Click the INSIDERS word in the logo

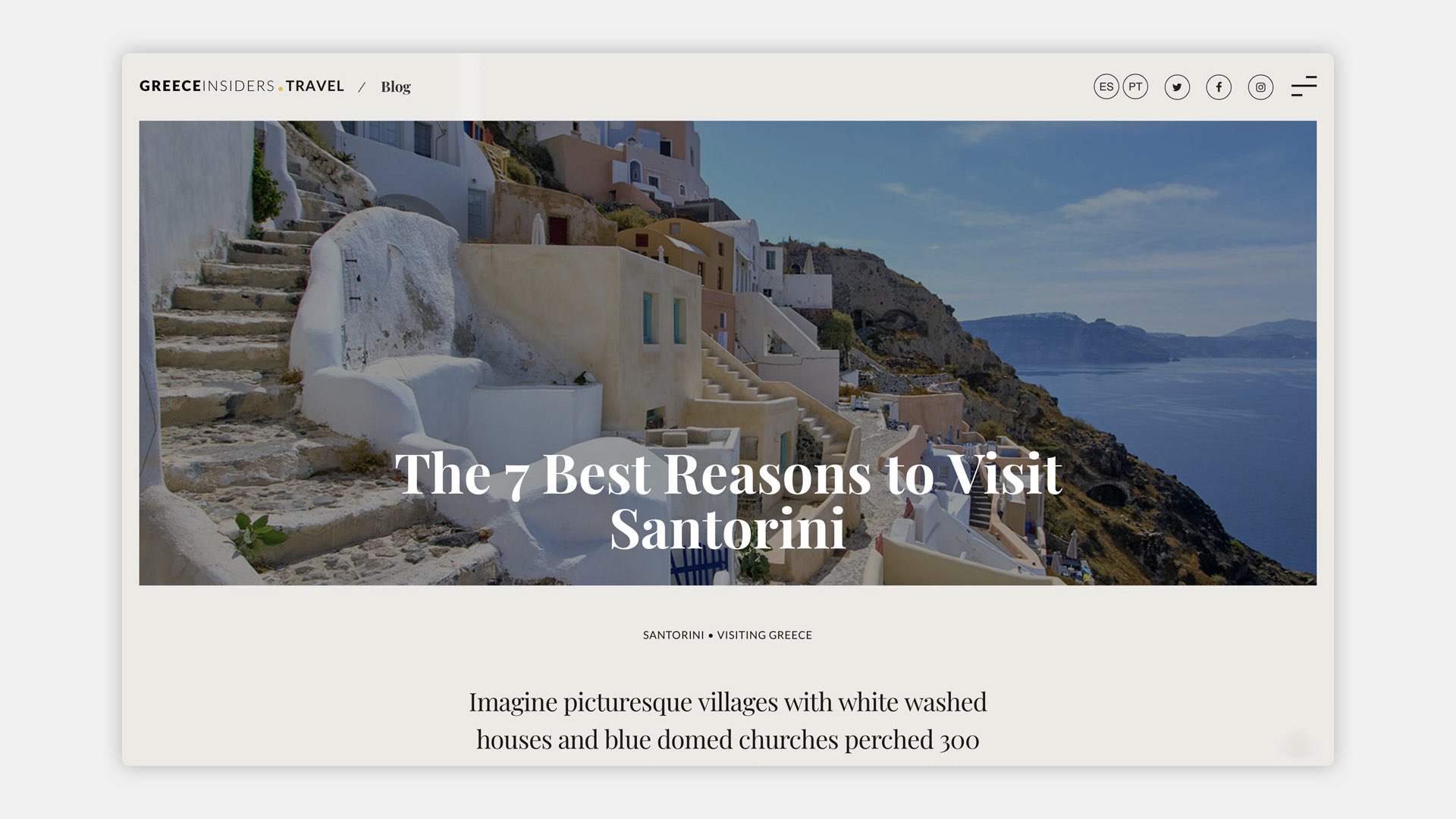(239, 86)
